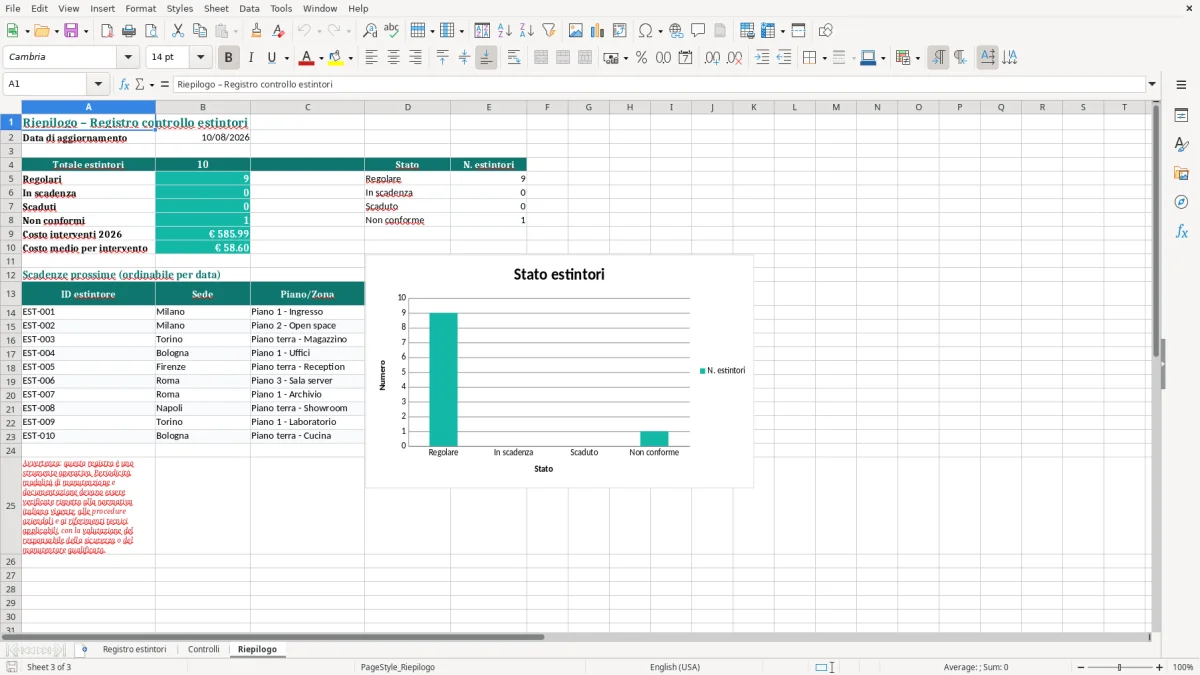Expand formula bar arrow

coord(1152,85)
